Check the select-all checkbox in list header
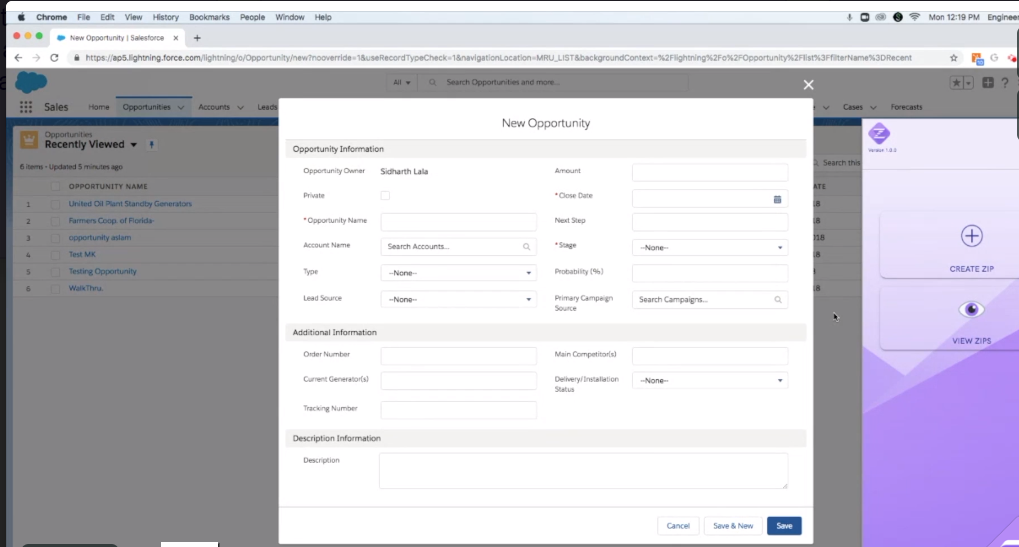Viewport: 1019px width, 547px height. coord(55,186)
